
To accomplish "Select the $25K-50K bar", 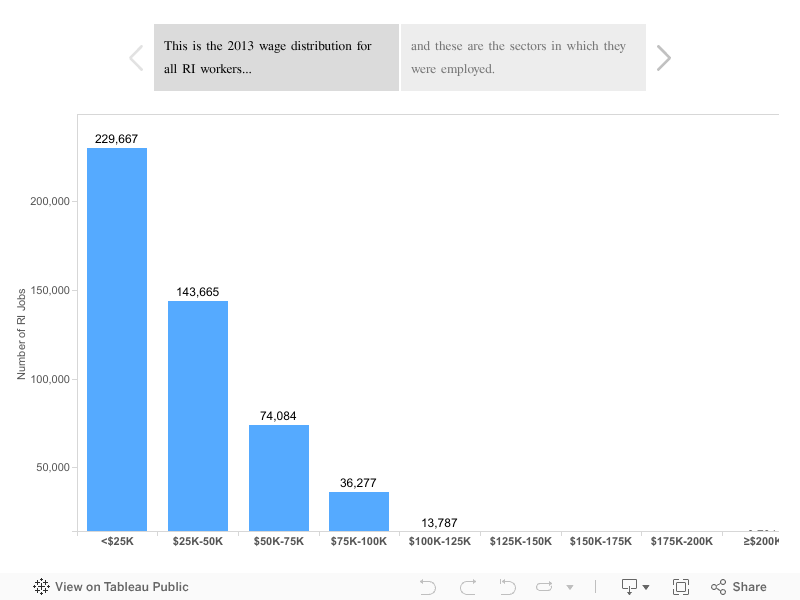I will [198, 415].
